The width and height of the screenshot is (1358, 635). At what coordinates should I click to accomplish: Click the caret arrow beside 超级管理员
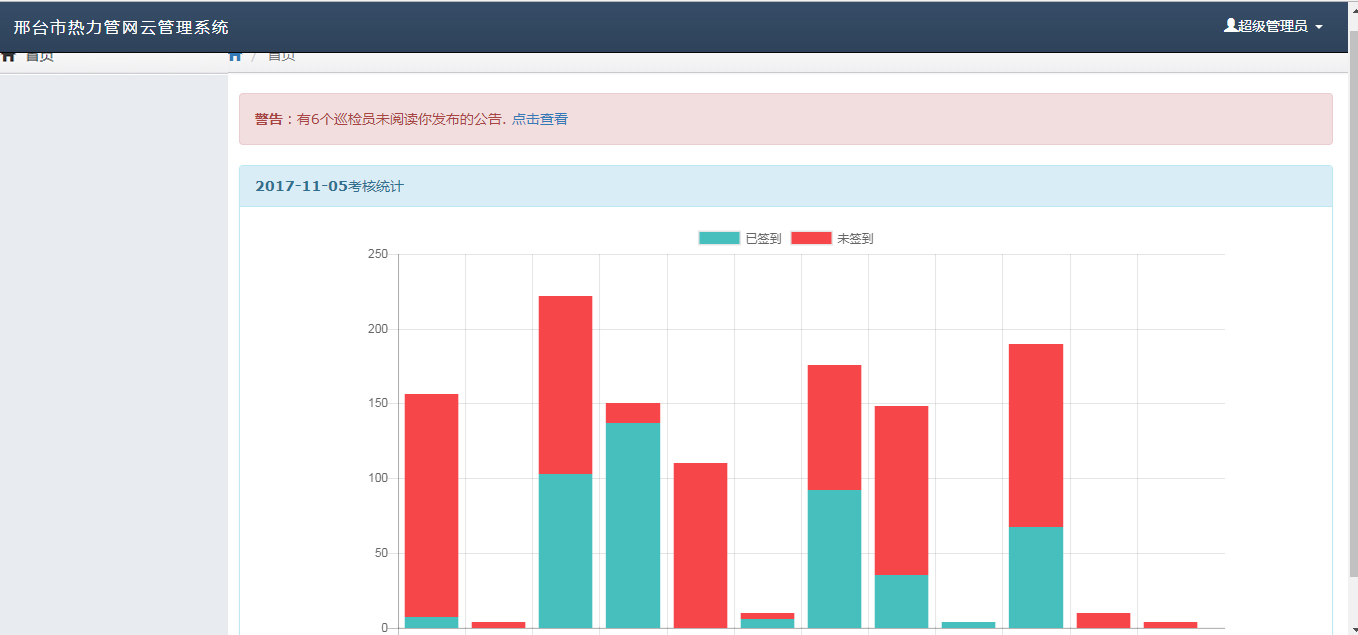(1319, 27)
